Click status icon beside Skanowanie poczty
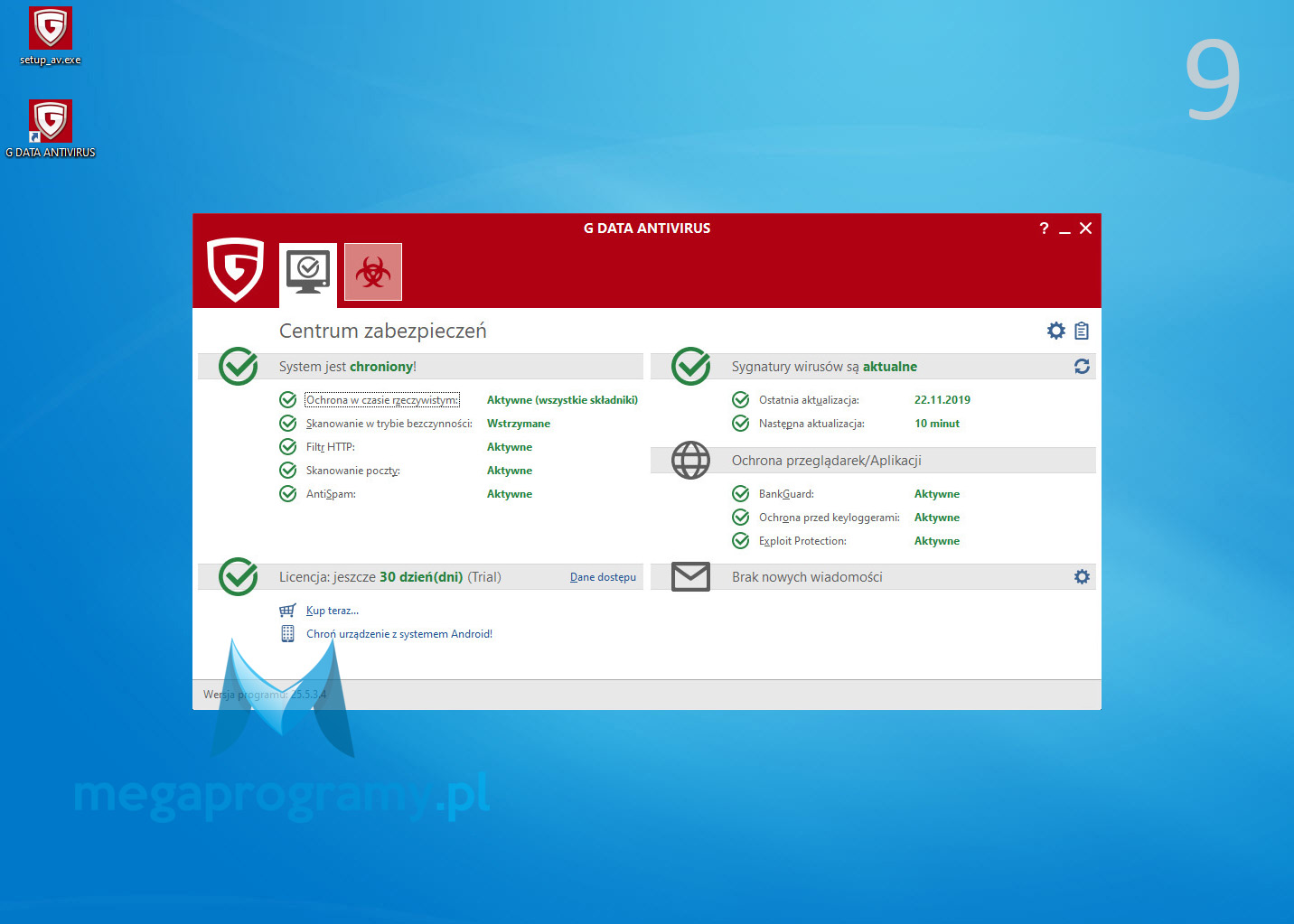This screenshot has width=1294, height=924. 288,471
